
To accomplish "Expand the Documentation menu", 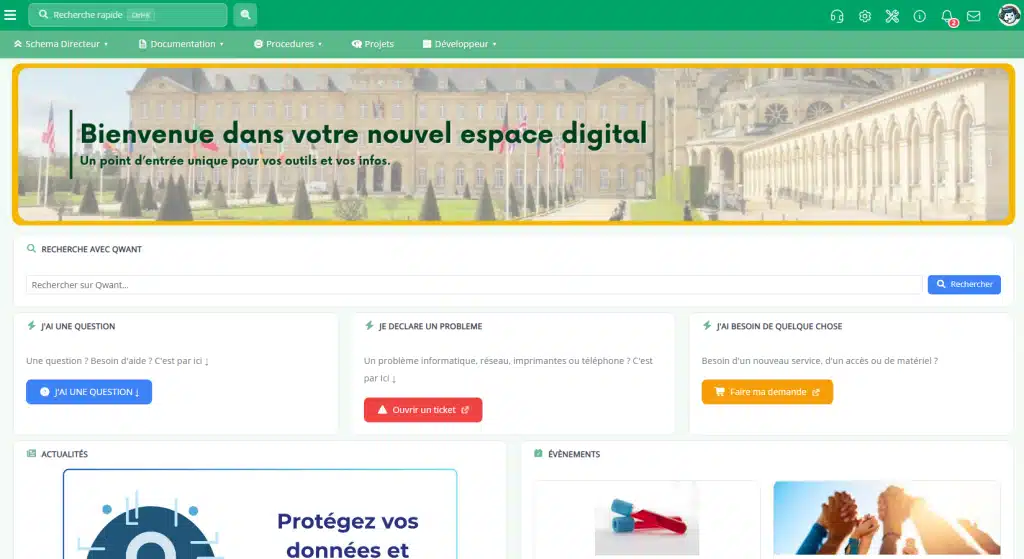I will point(181,44).
